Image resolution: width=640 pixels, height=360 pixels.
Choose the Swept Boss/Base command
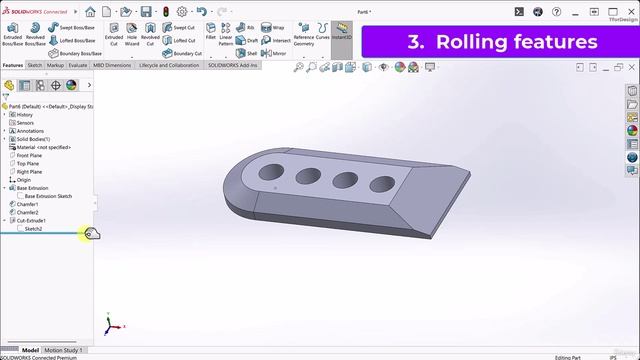[71, 27]
